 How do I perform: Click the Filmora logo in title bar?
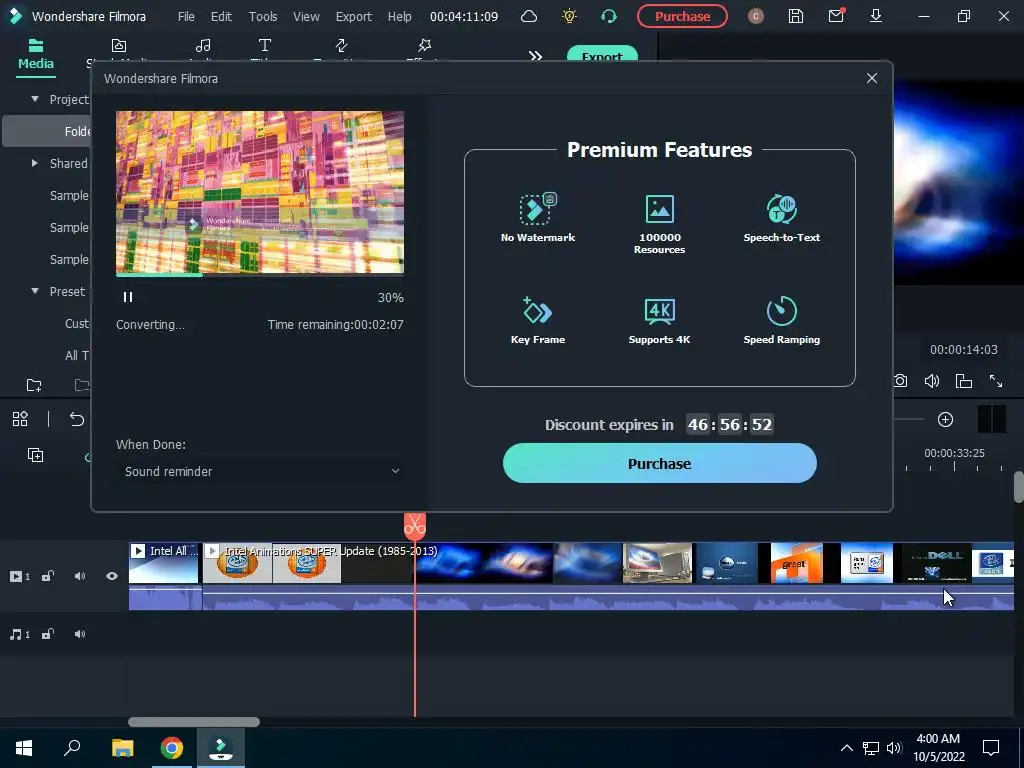click(14, 16)
